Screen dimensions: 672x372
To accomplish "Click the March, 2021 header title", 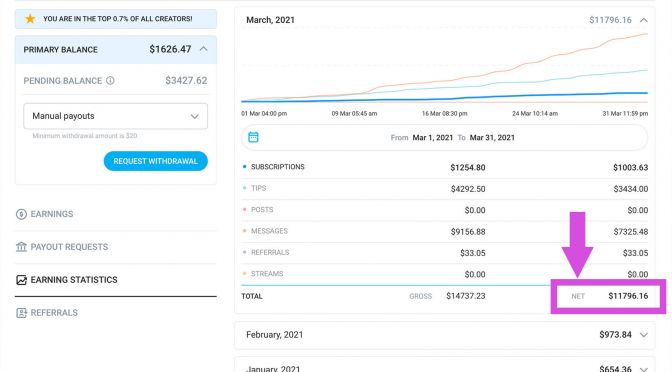I will tap(270, 20).
